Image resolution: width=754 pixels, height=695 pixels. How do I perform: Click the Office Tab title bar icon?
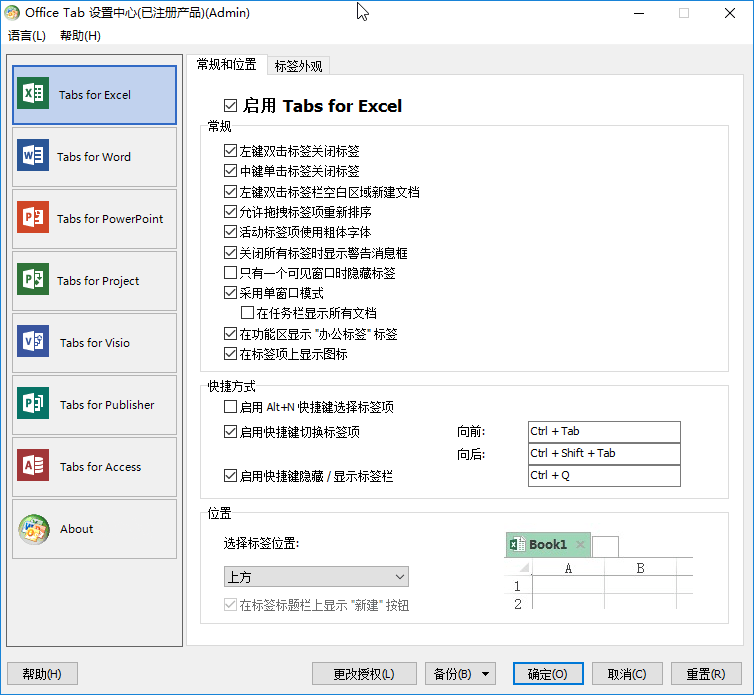[12, 13]
